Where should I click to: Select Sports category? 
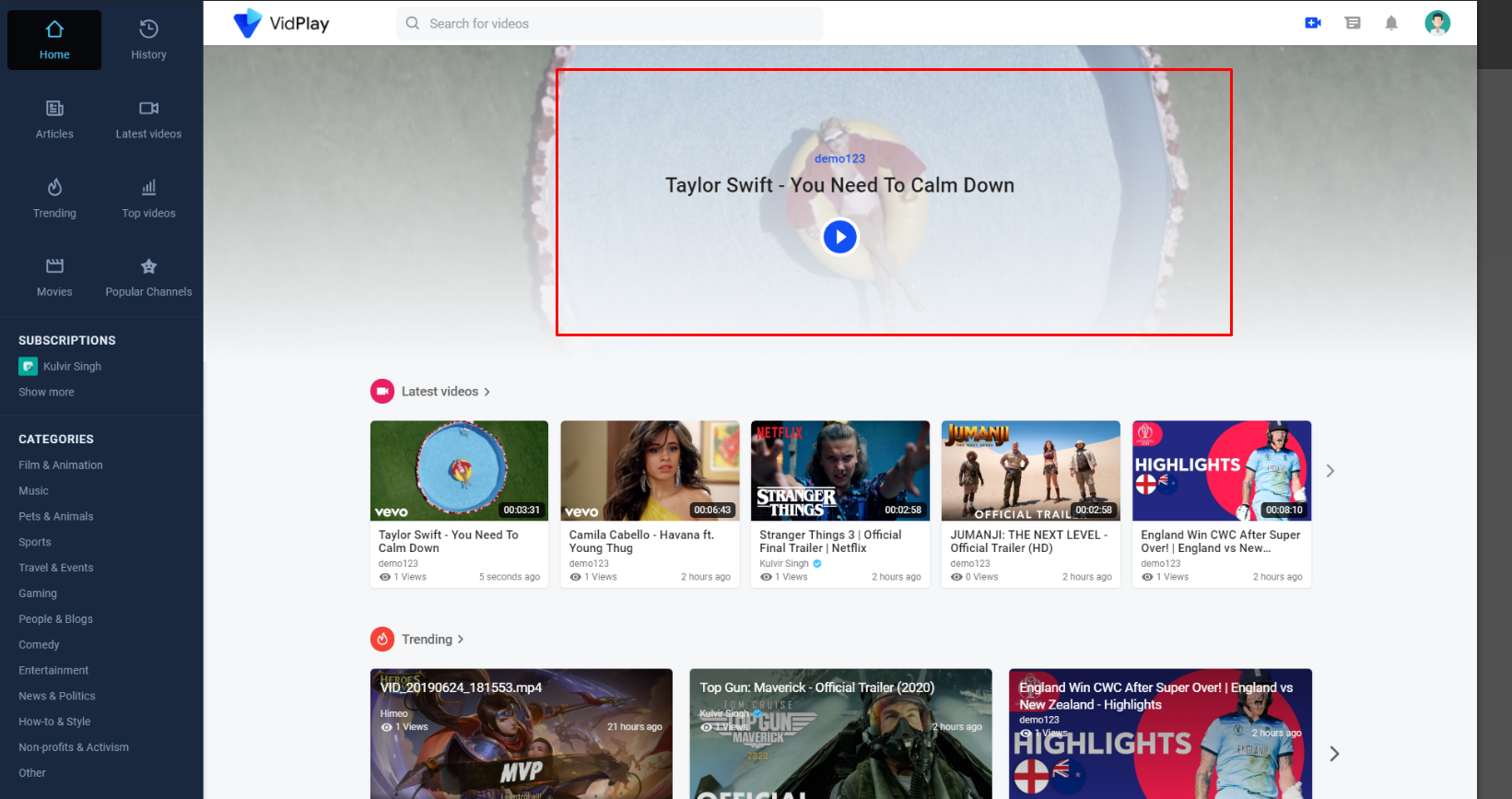35,543
